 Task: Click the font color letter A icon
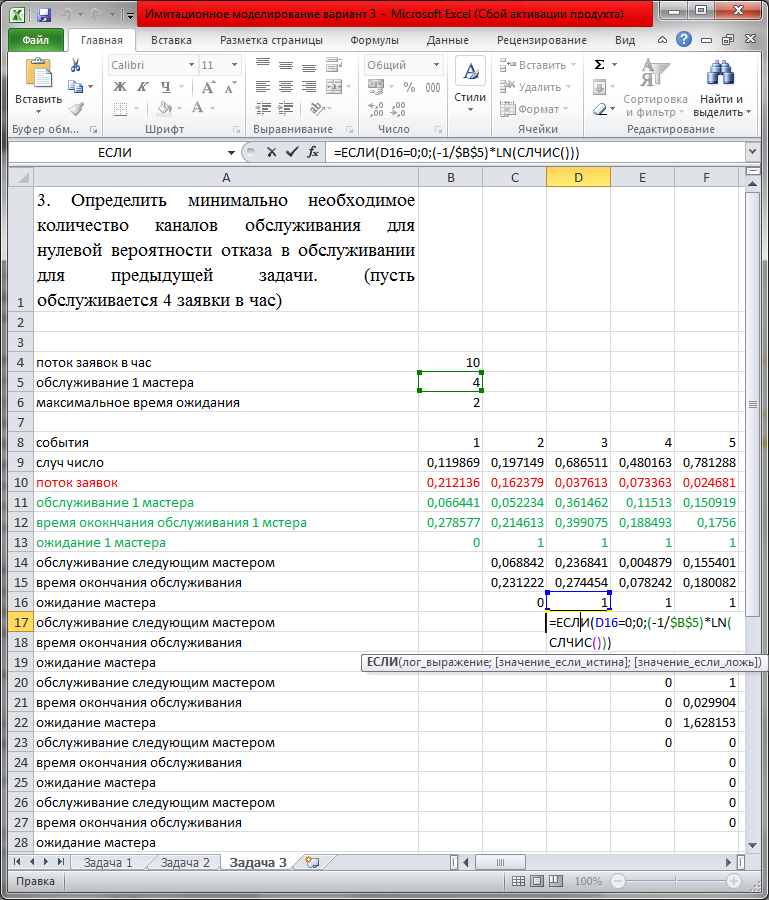(x=197, y=108)
